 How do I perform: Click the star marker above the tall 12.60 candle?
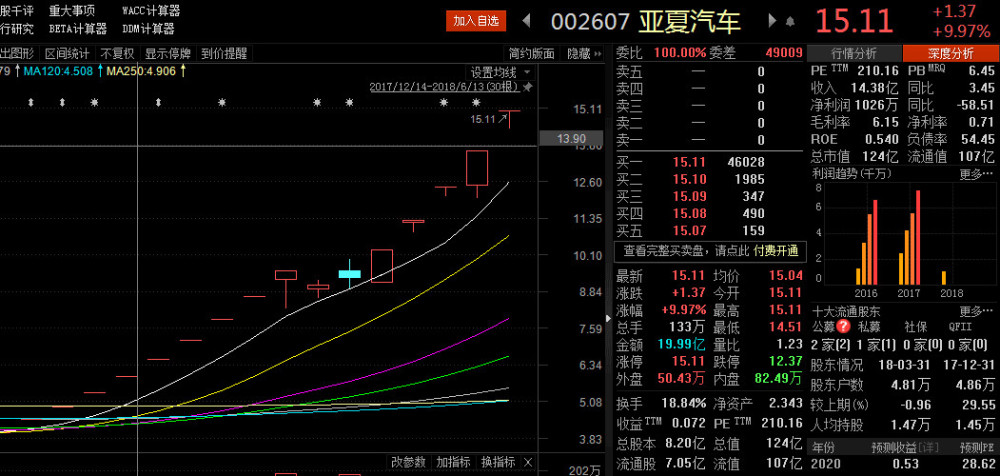(x=476, y=102)
